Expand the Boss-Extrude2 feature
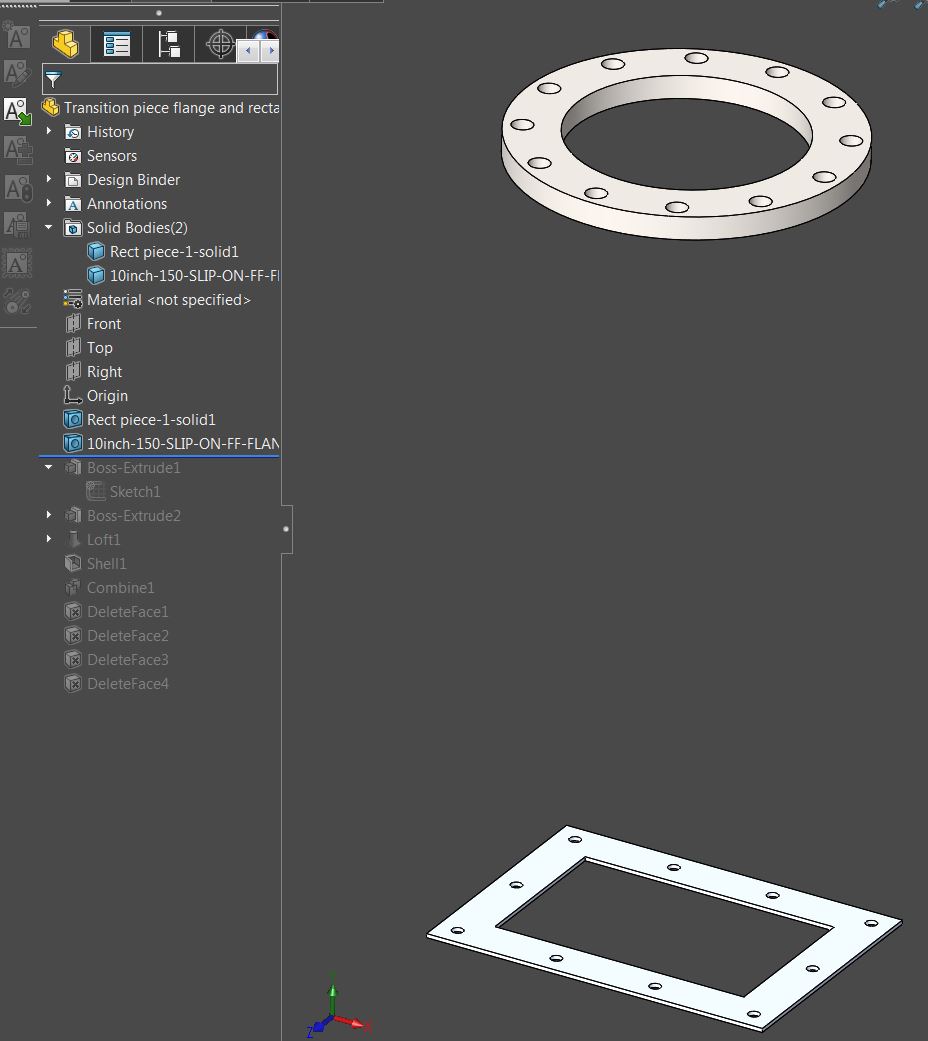This screenshot has height=1041, width=928. tap(48, 515)
